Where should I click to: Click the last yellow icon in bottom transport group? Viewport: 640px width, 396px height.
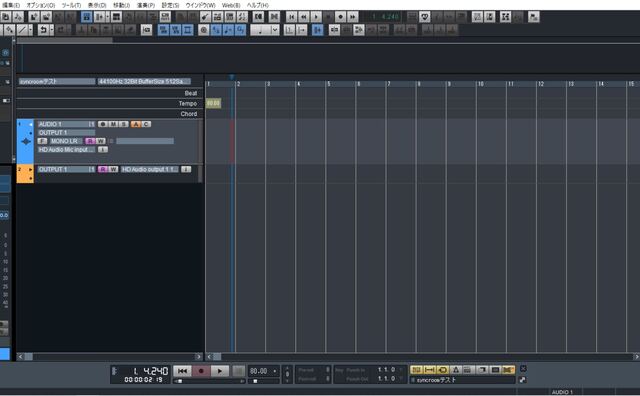click(508, 369)
